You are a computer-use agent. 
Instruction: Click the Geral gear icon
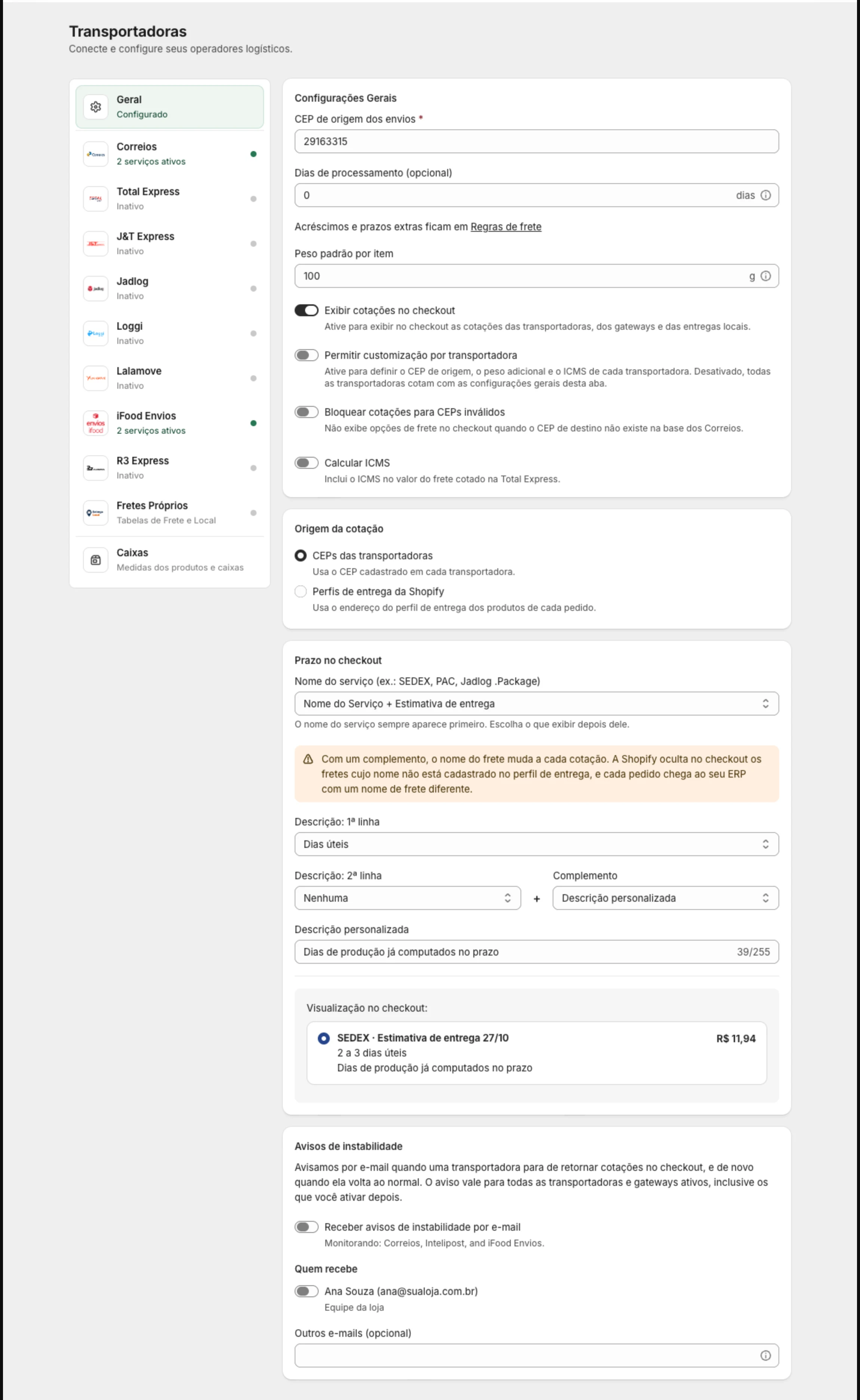coord(96,107)
